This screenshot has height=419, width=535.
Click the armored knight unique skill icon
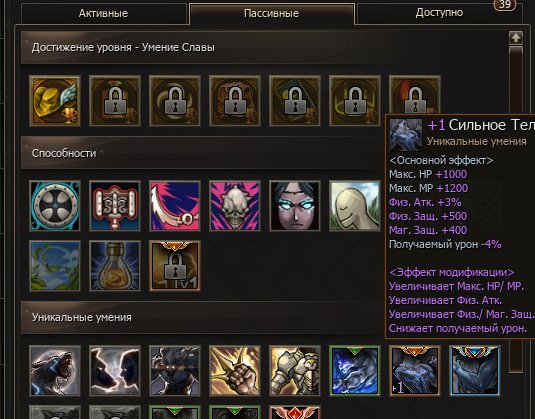click(x=295, y=371)
